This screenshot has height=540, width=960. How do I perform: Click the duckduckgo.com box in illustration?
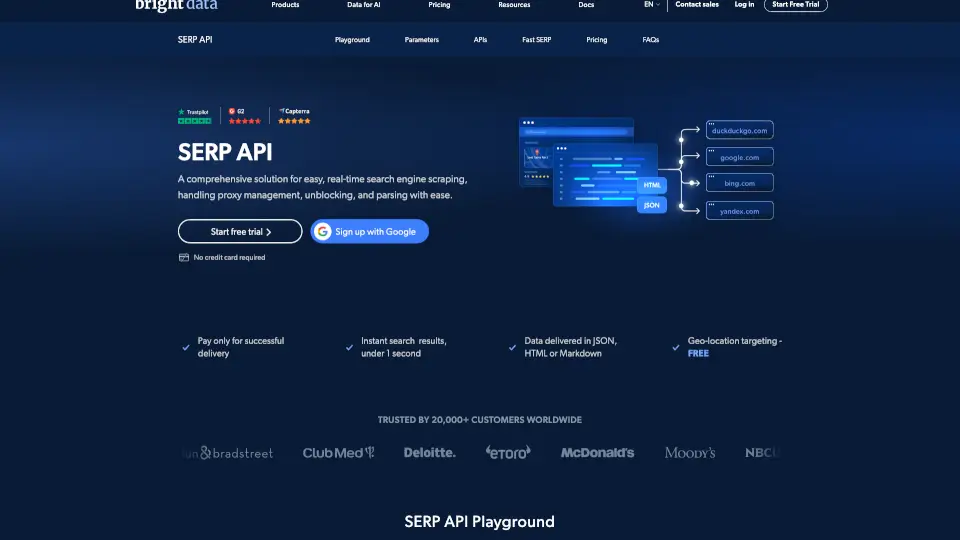740,130
